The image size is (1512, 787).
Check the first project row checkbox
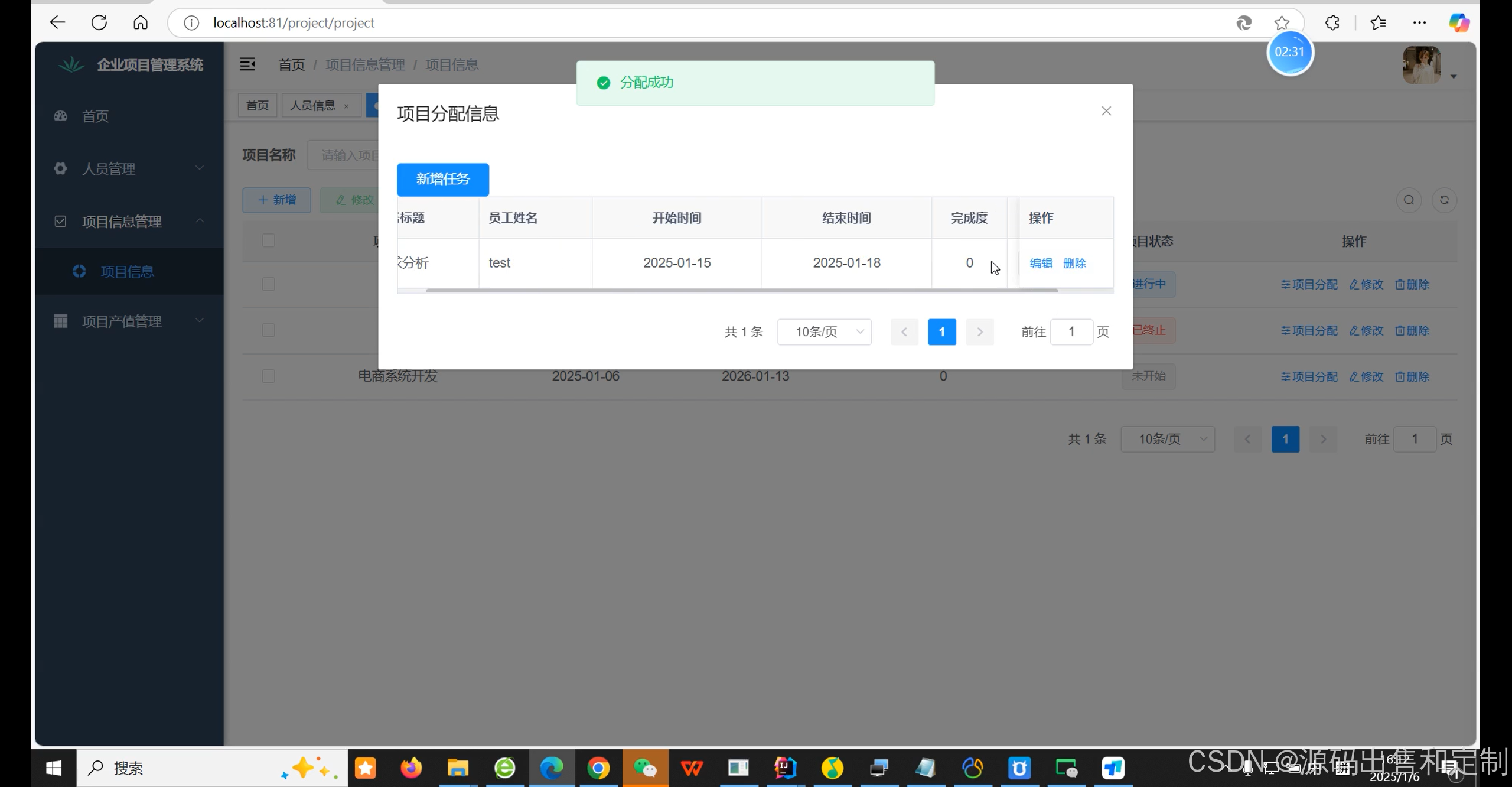268,284
